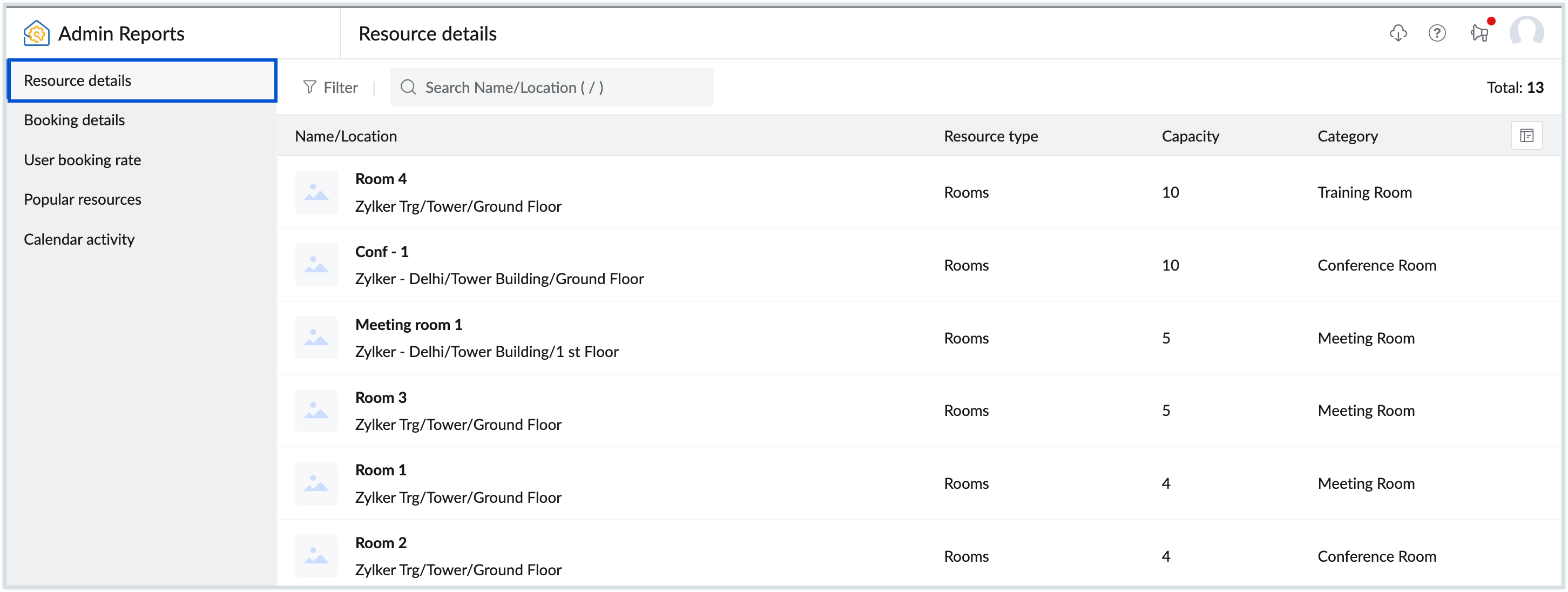
Task: Open the column customization icon
Action: pos(1526,136)
